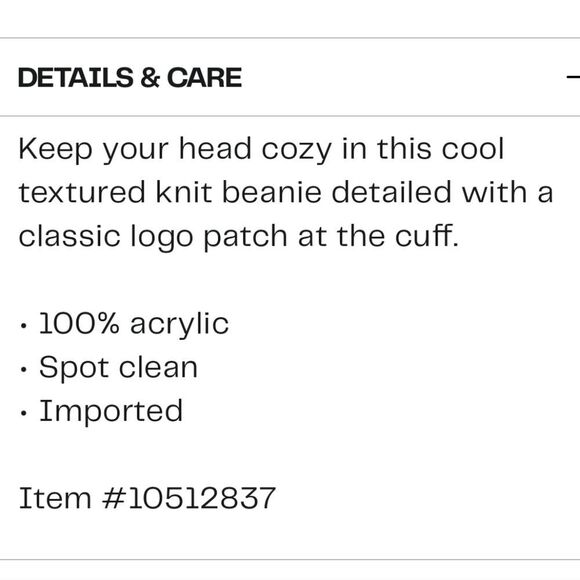Click the word "beanie" in the description

272,192
